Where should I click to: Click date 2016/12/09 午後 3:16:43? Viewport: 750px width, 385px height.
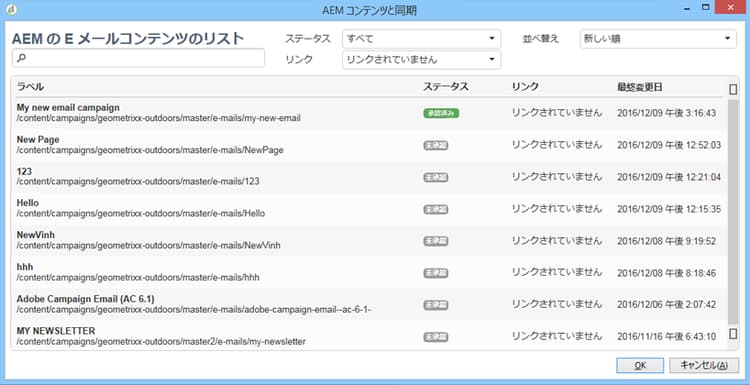click(666, 113)
